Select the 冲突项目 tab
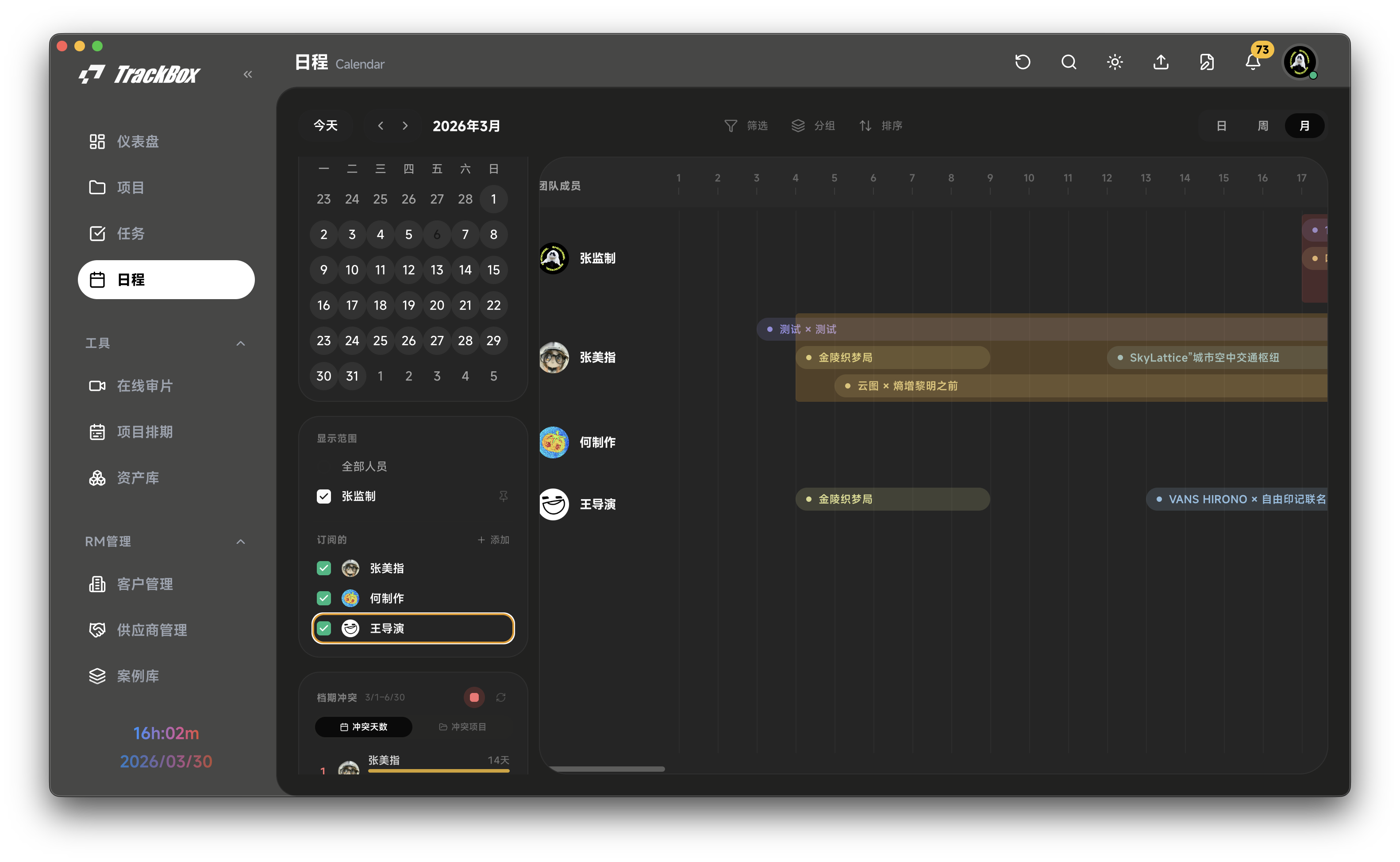The width and height of the screenshot is (1400, 862). pos(462,727)
